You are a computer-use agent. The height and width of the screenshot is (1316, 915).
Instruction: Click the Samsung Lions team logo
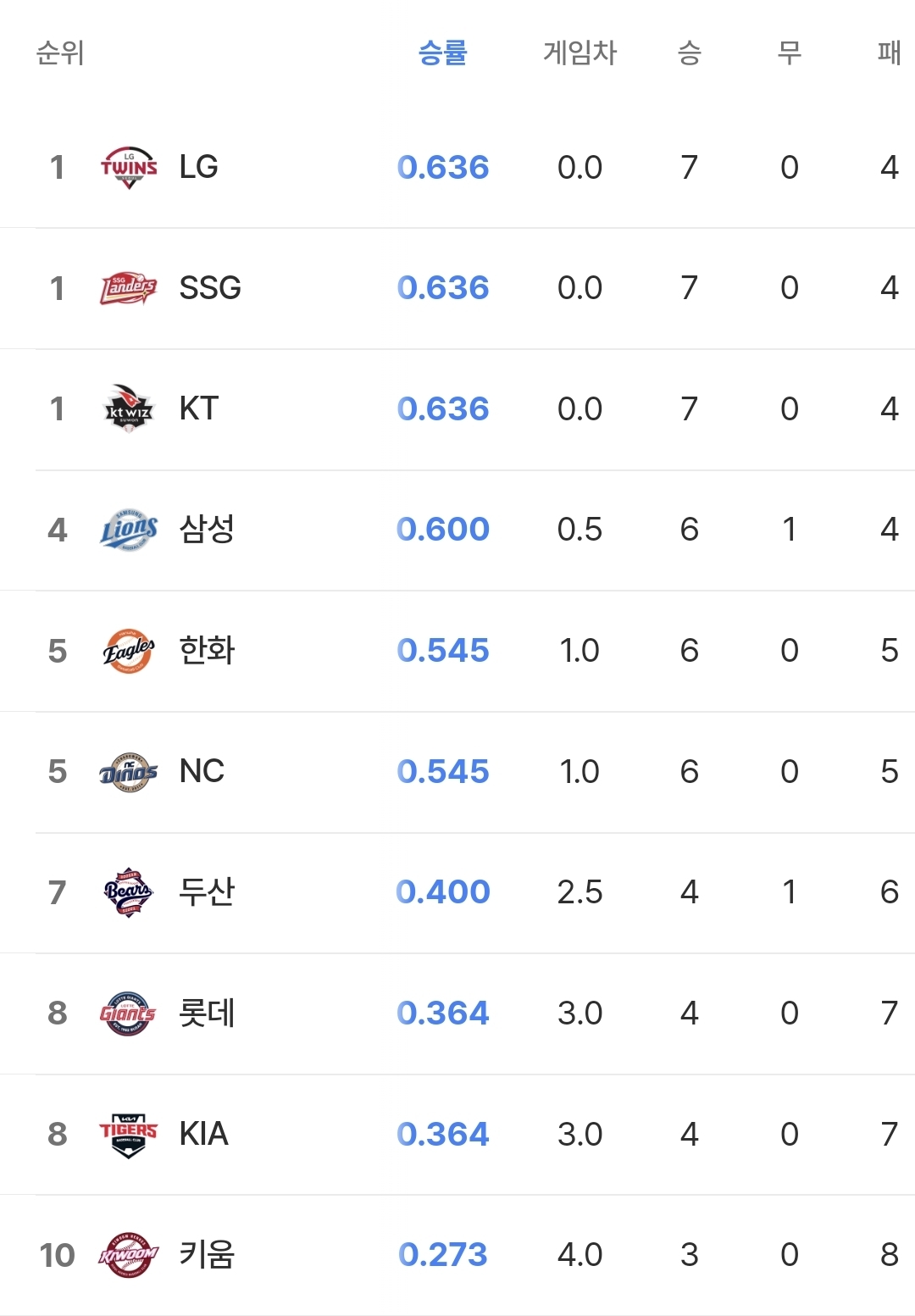coord(129,530)
